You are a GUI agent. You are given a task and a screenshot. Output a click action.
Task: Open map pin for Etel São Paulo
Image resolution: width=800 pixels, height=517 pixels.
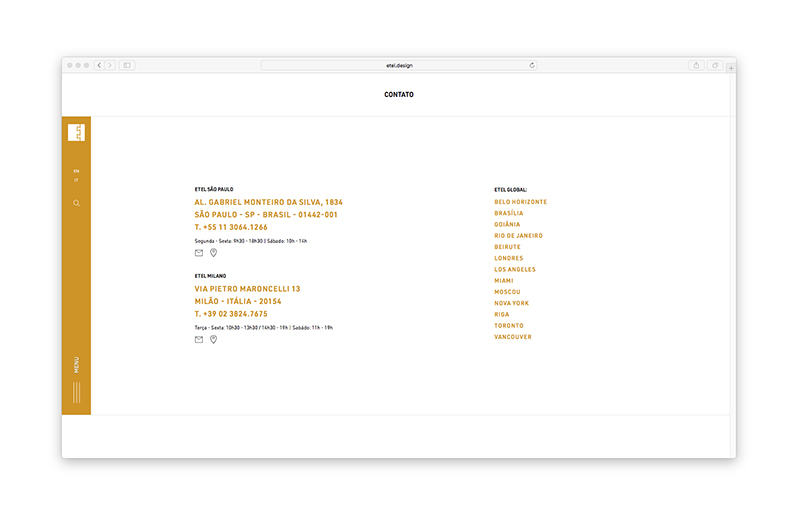213,253
